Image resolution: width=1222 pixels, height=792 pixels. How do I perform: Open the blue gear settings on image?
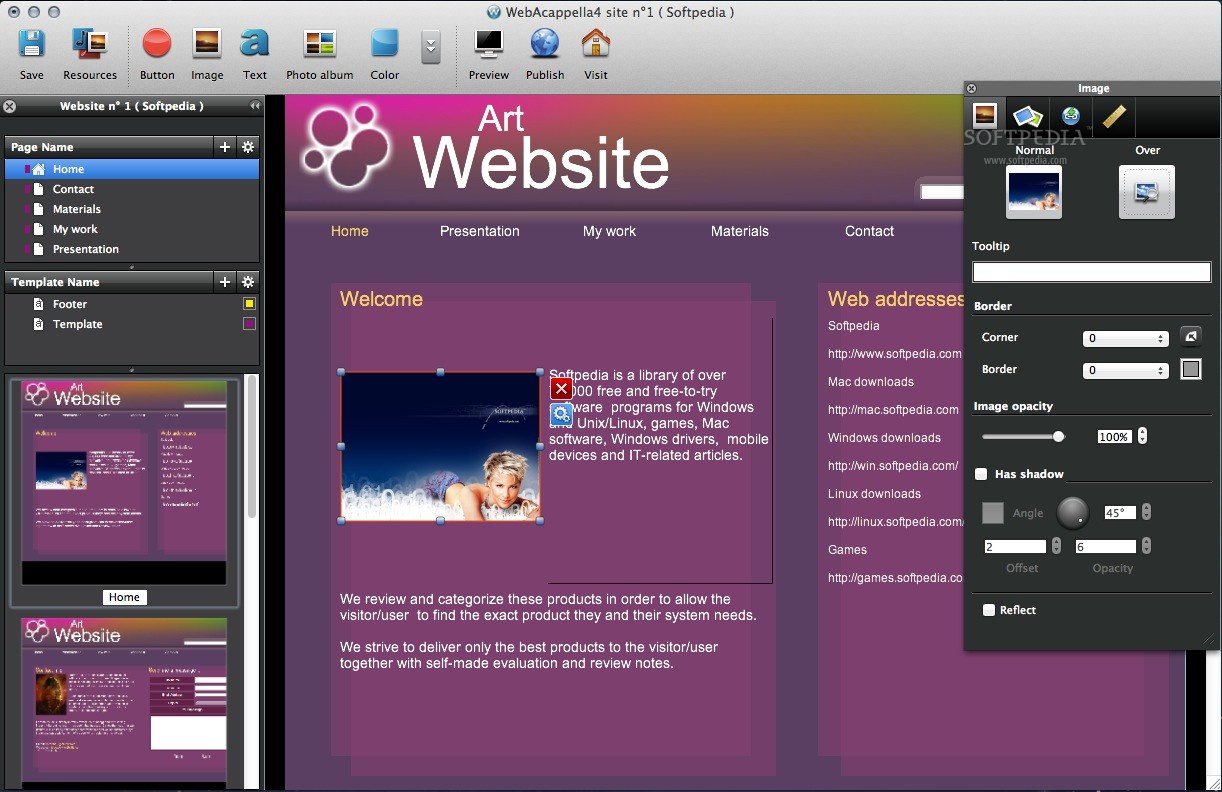(x=562, y=415)
